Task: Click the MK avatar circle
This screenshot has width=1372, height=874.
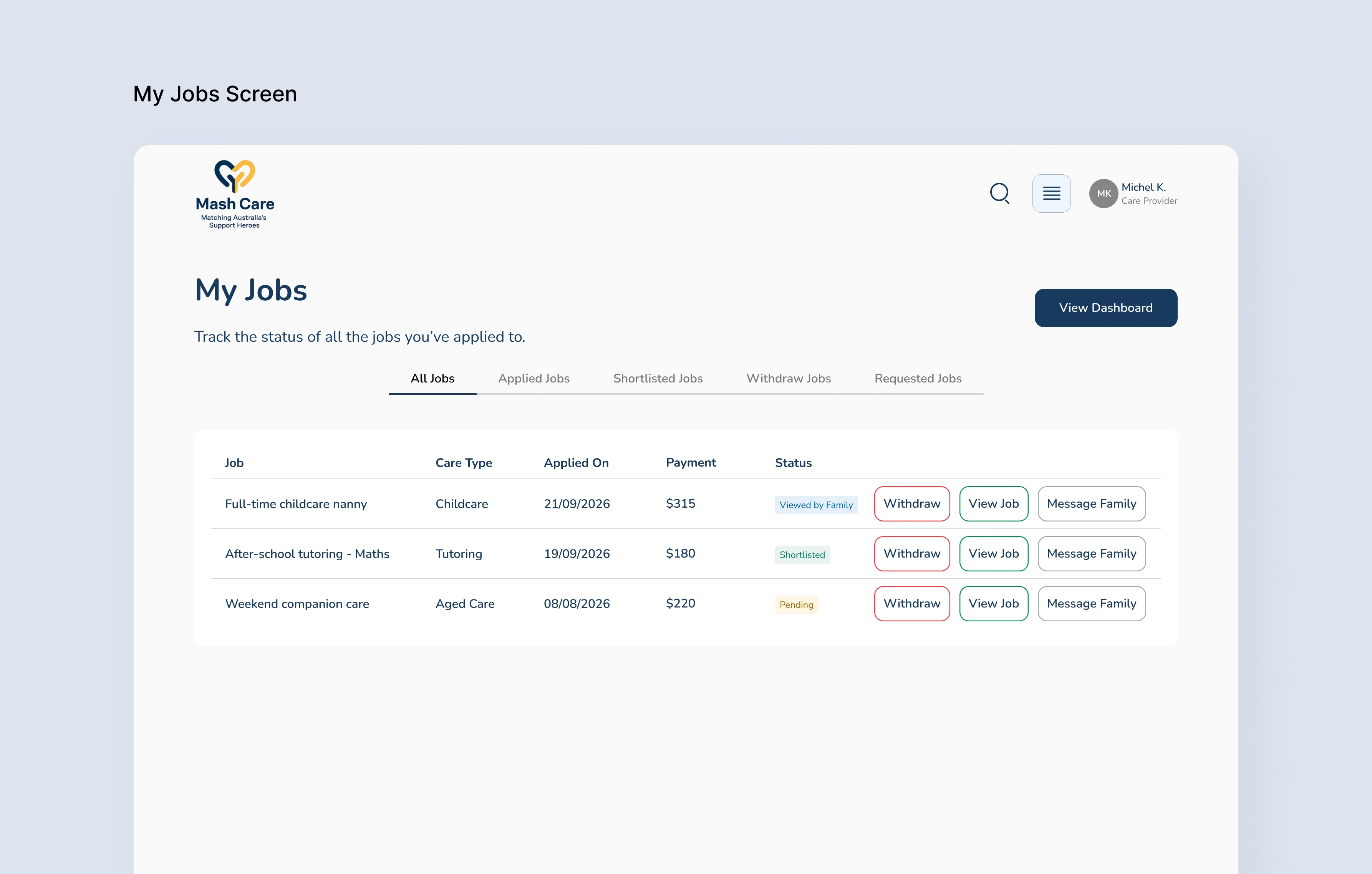Action: (x=1104, y=194)
